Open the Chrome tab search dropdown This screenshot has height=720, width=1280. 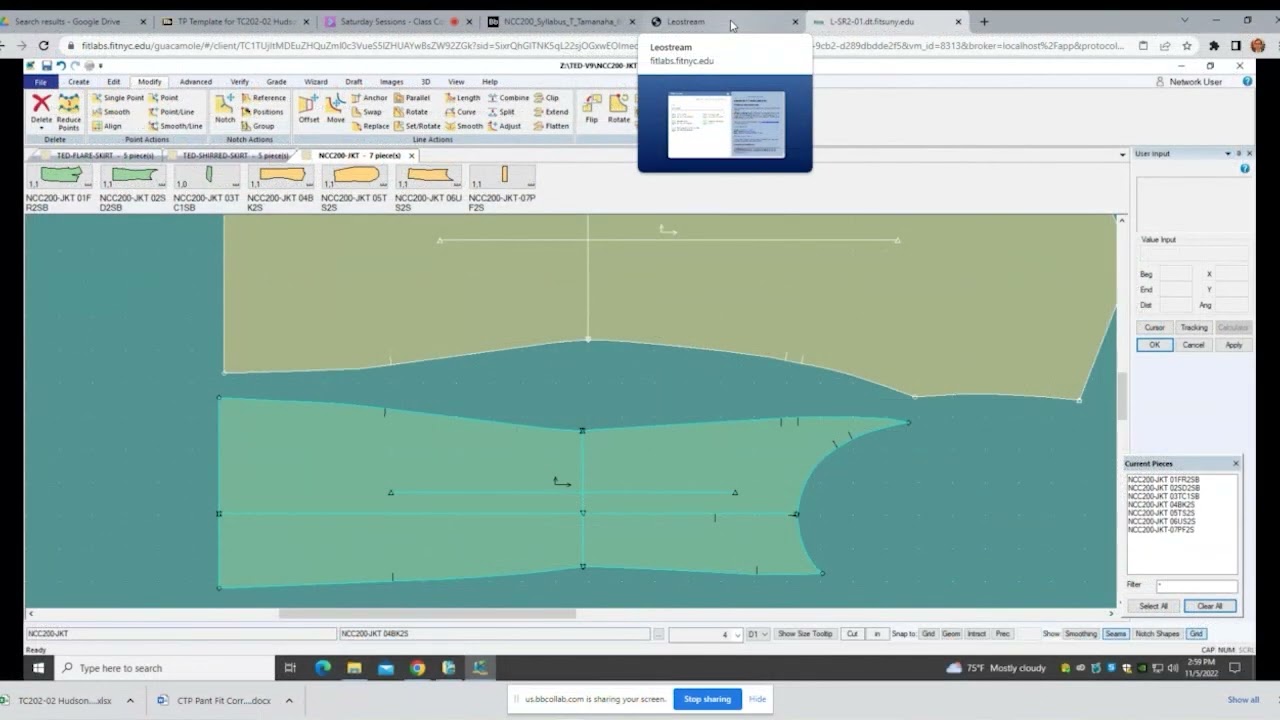(x=1184, y=20)
